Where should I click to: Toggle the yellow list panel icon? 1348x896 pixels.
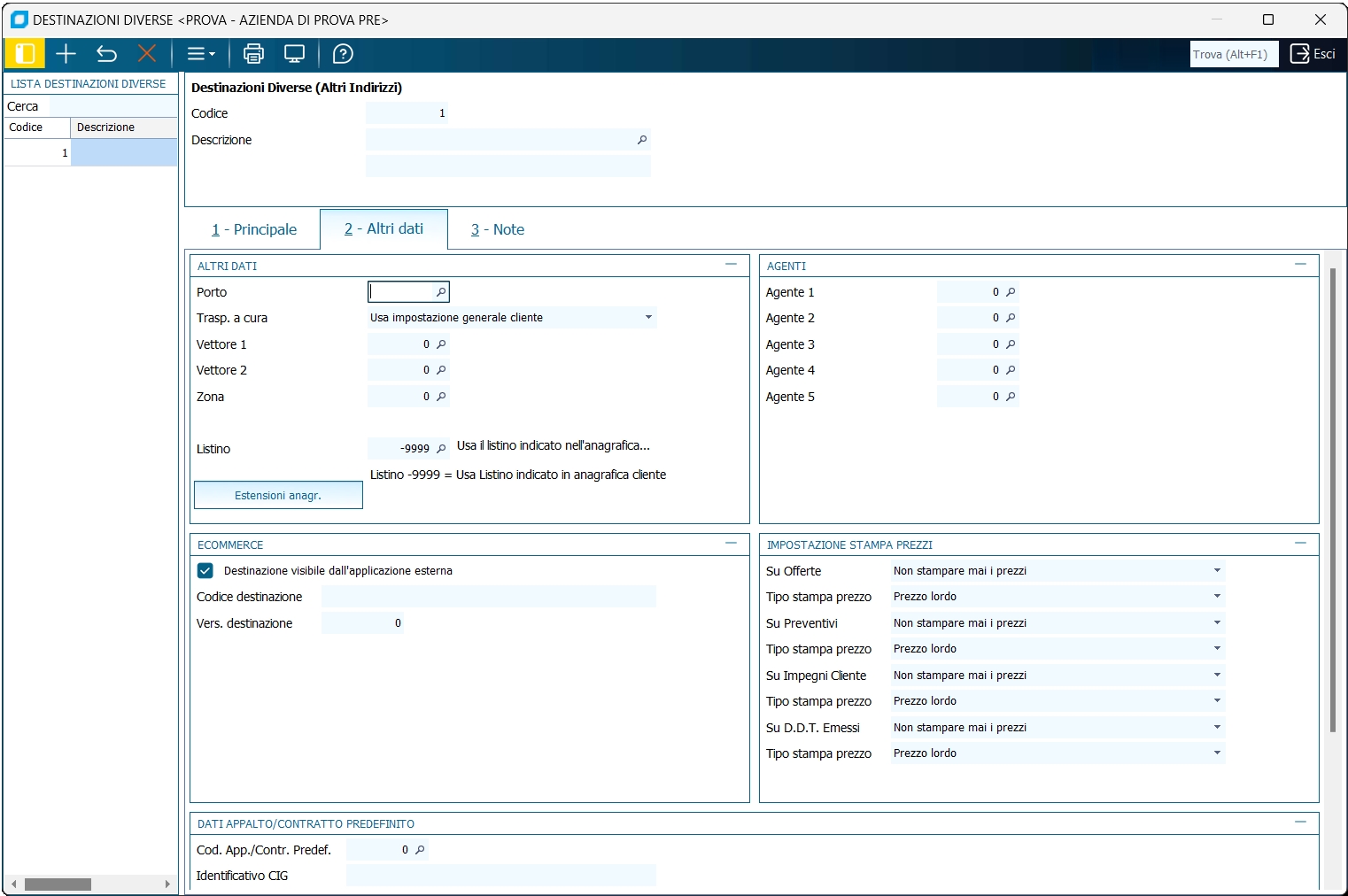pyautogui.click(x=25, y=54)
